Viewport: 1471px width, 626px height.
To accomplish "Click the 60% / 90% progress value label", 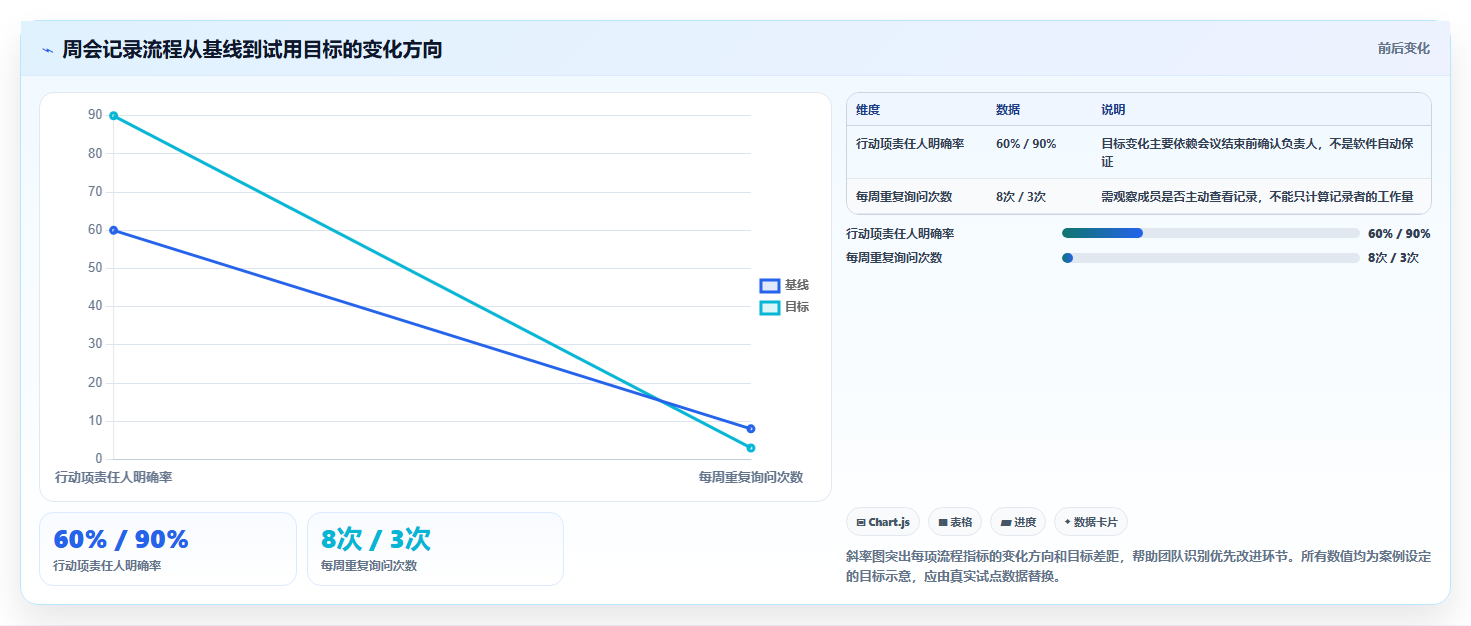I will 1399,234.
